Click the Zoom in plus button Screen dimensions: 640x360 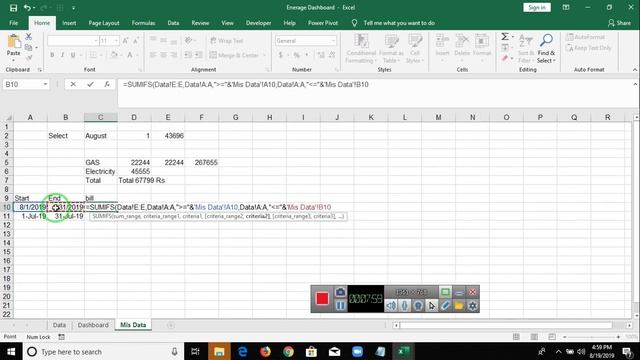point(618,337)
